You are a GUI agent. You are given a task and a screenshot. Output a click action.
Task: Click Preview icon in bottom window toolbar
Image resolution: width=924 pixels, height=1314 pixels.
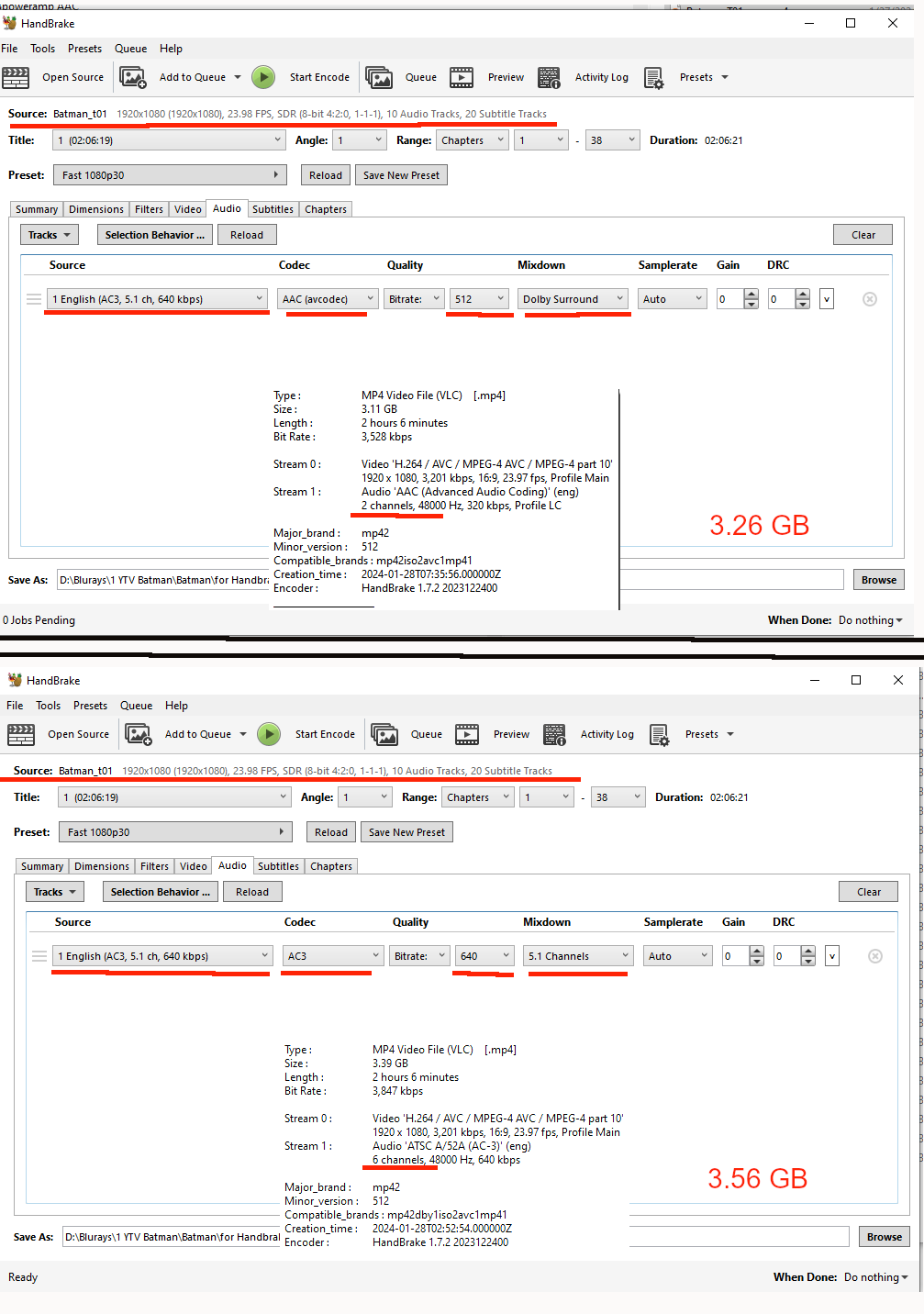pos(467,735)
